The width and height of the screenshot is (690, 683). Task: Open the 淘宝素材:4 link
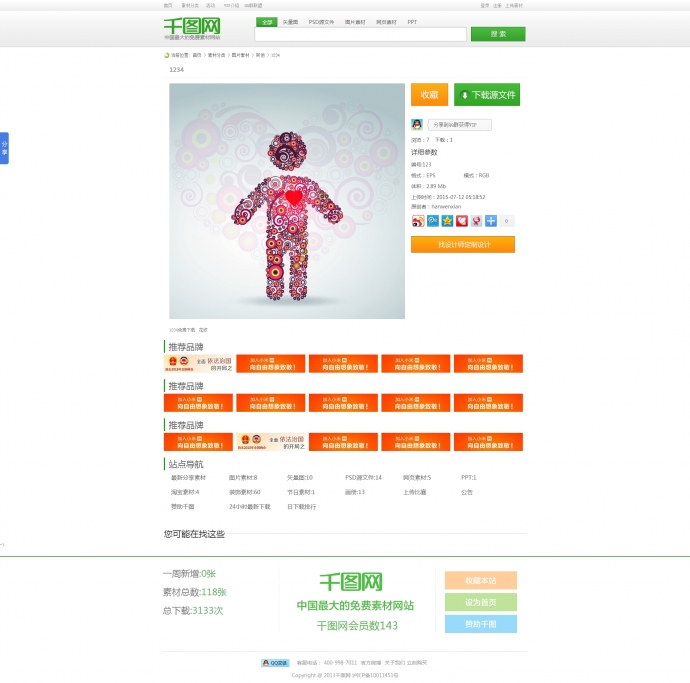(x=185, y=492)
